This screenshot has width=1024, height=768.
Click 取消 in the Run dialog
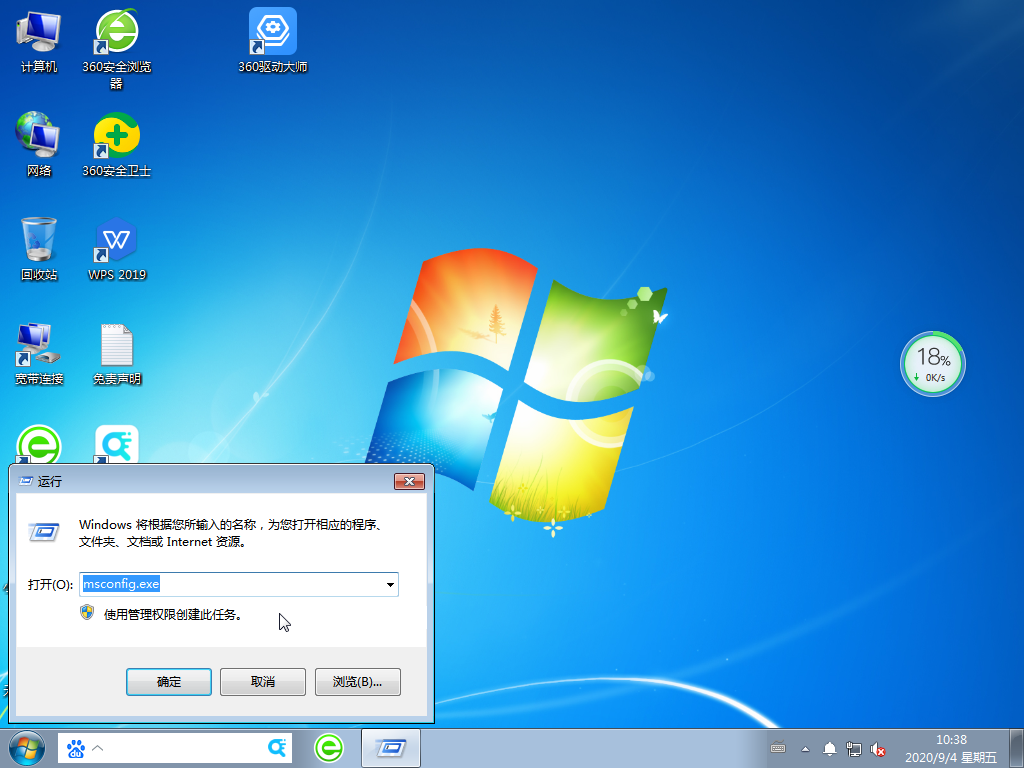(263, 682)
